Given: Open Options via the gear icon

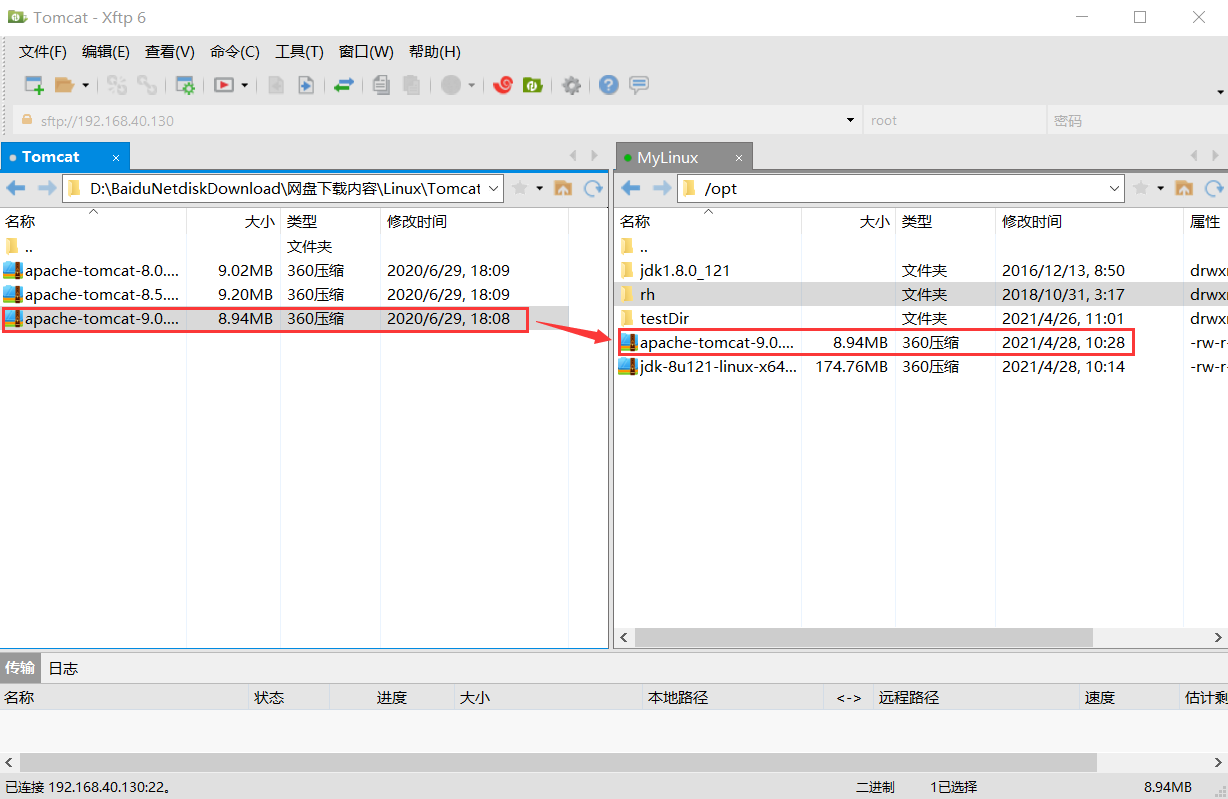Looking at the screenshot, I should (x=571, y=85).
